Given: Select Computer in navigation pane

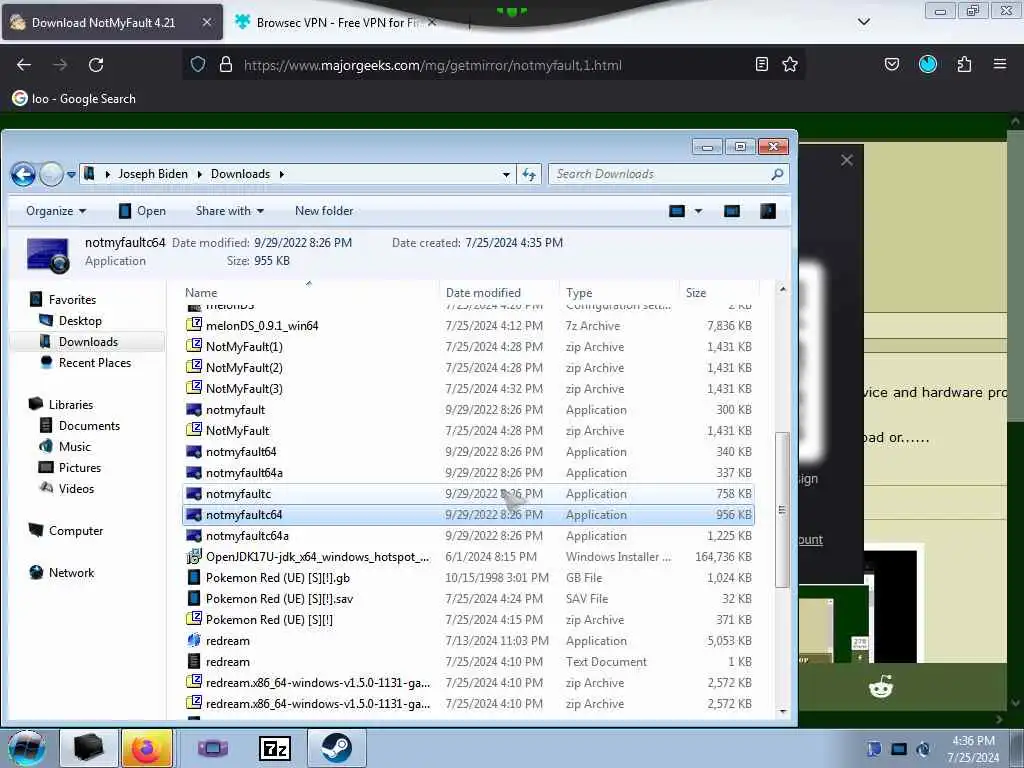Looking at the screenshot, I should [x=75, y=531].
